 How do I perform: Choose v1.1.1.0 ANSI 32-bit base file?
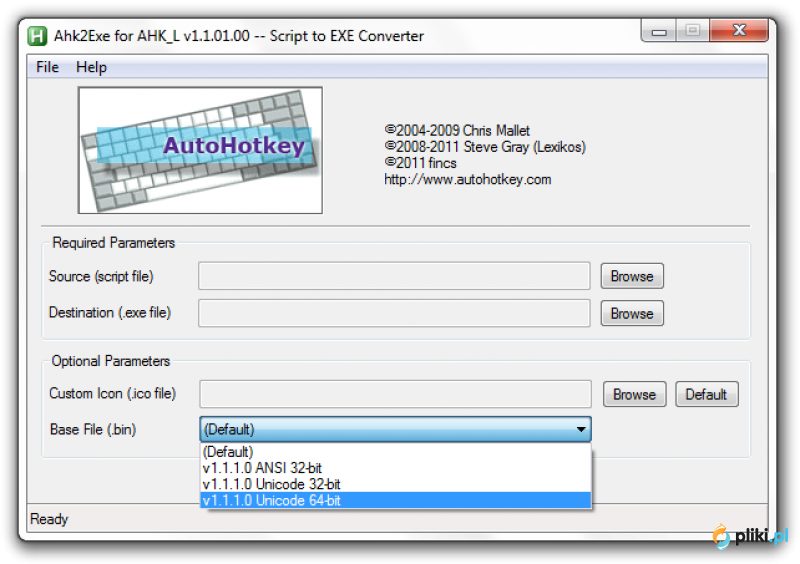[x=396, y=468]
